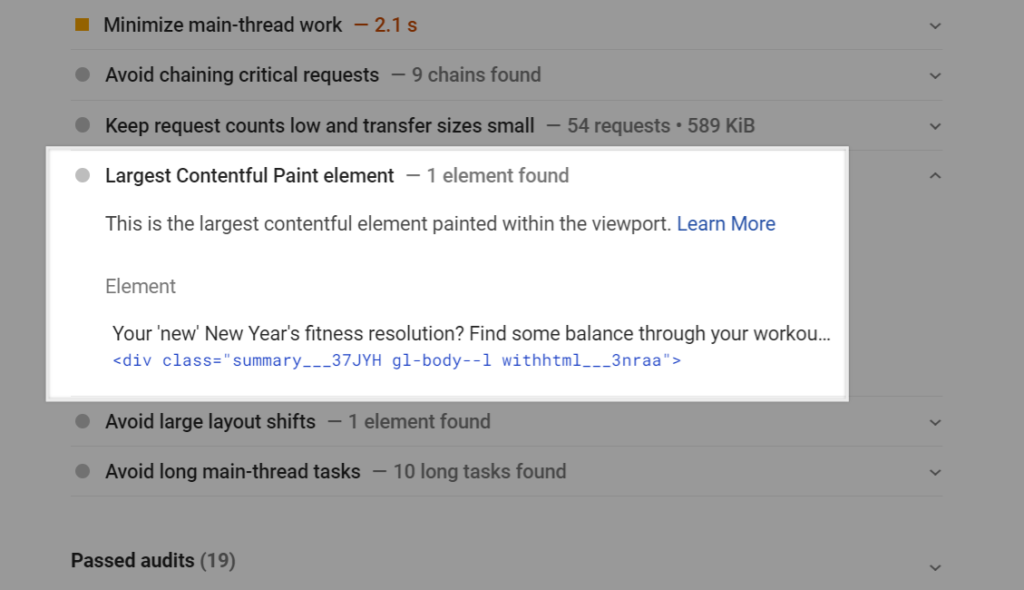Click the 9 chains found indicator
Viewport: 1024px width, 590px height.
[477, 75]
